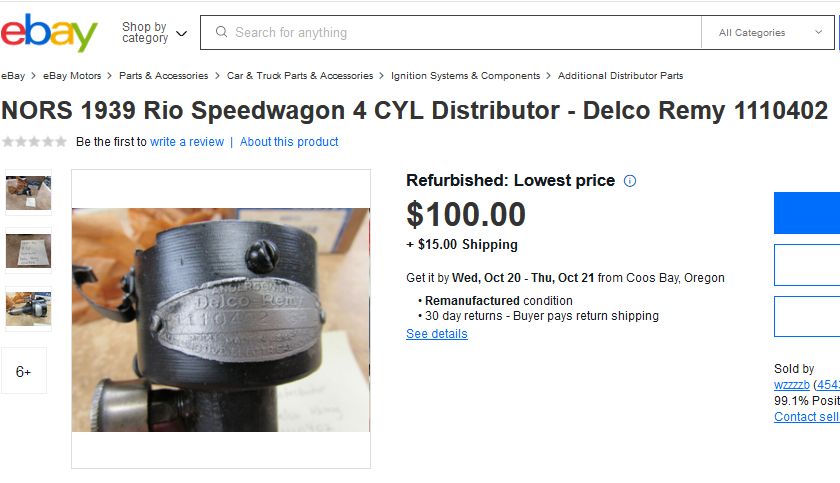Show the 6+ more photos
This screenshot has width=840, height=483.
pos(24,371)
